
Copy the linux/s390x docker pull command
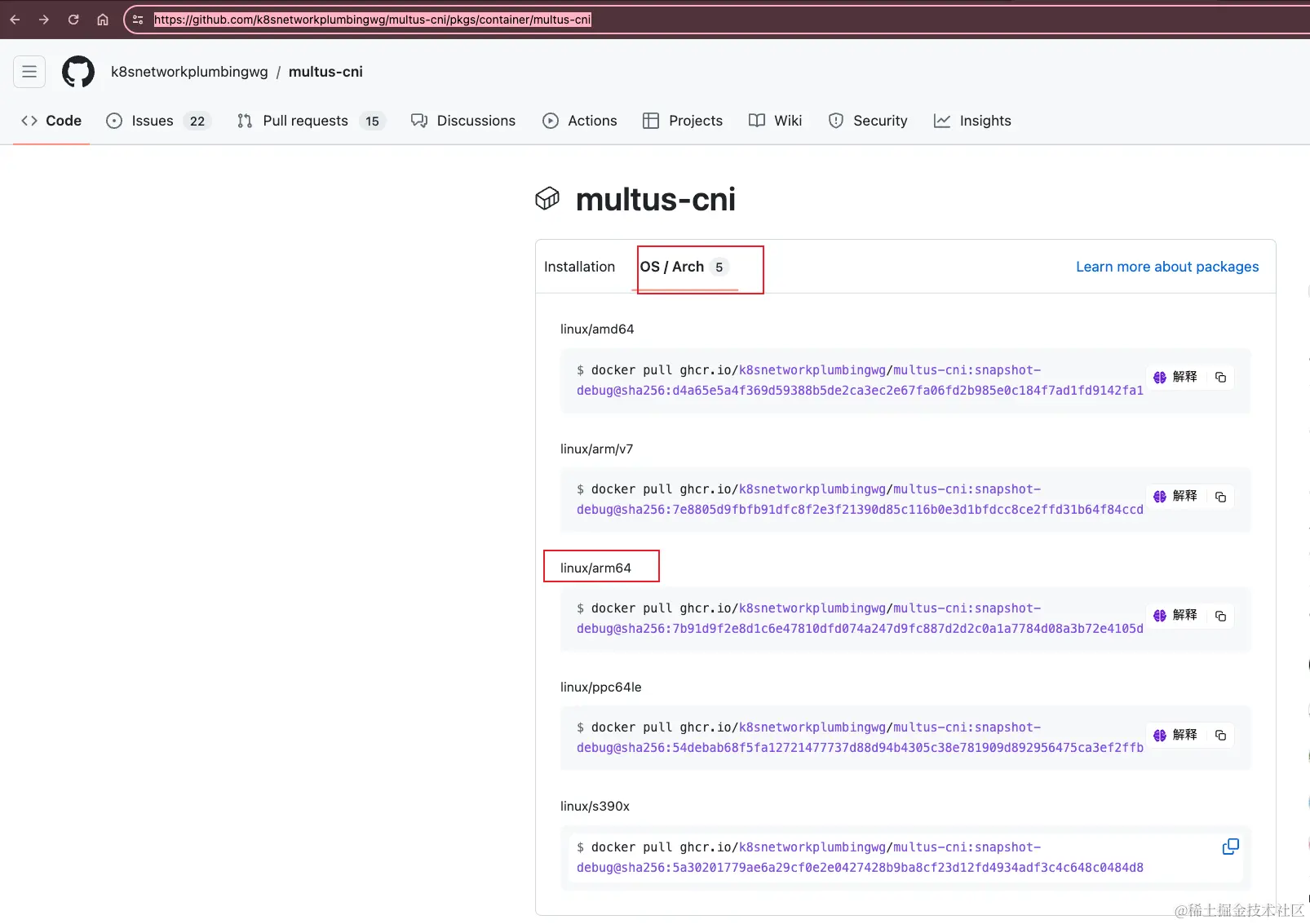point(1230,847)
